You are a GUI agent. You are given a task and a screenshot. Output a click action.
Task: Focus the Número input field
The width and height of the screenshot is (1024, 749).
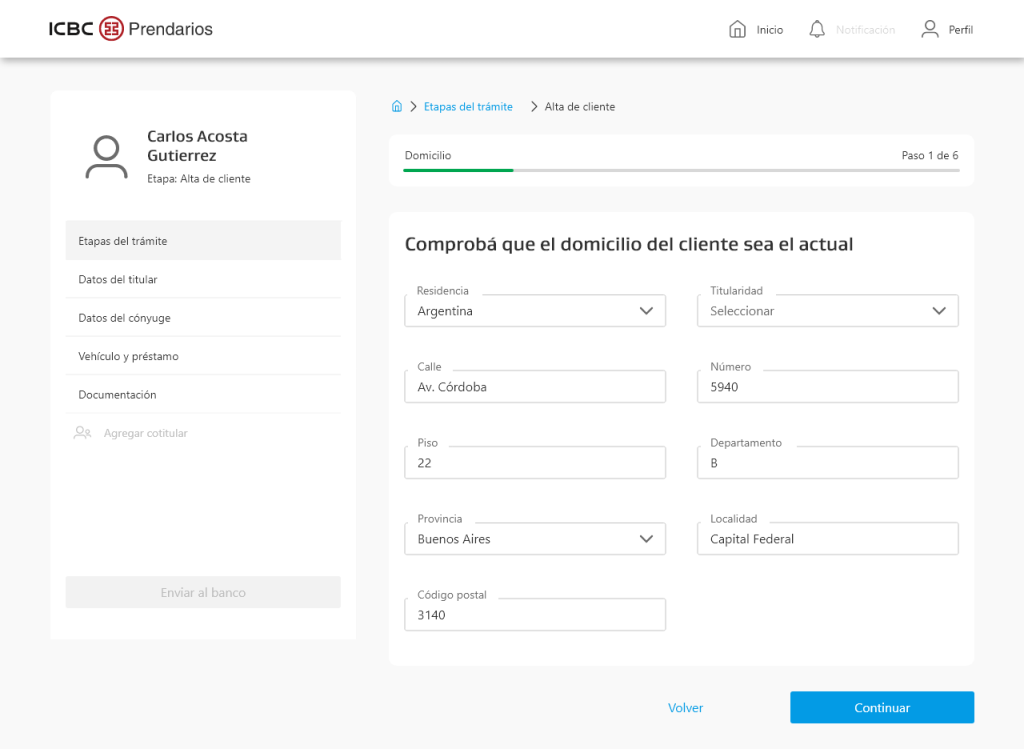coord(827,387)
